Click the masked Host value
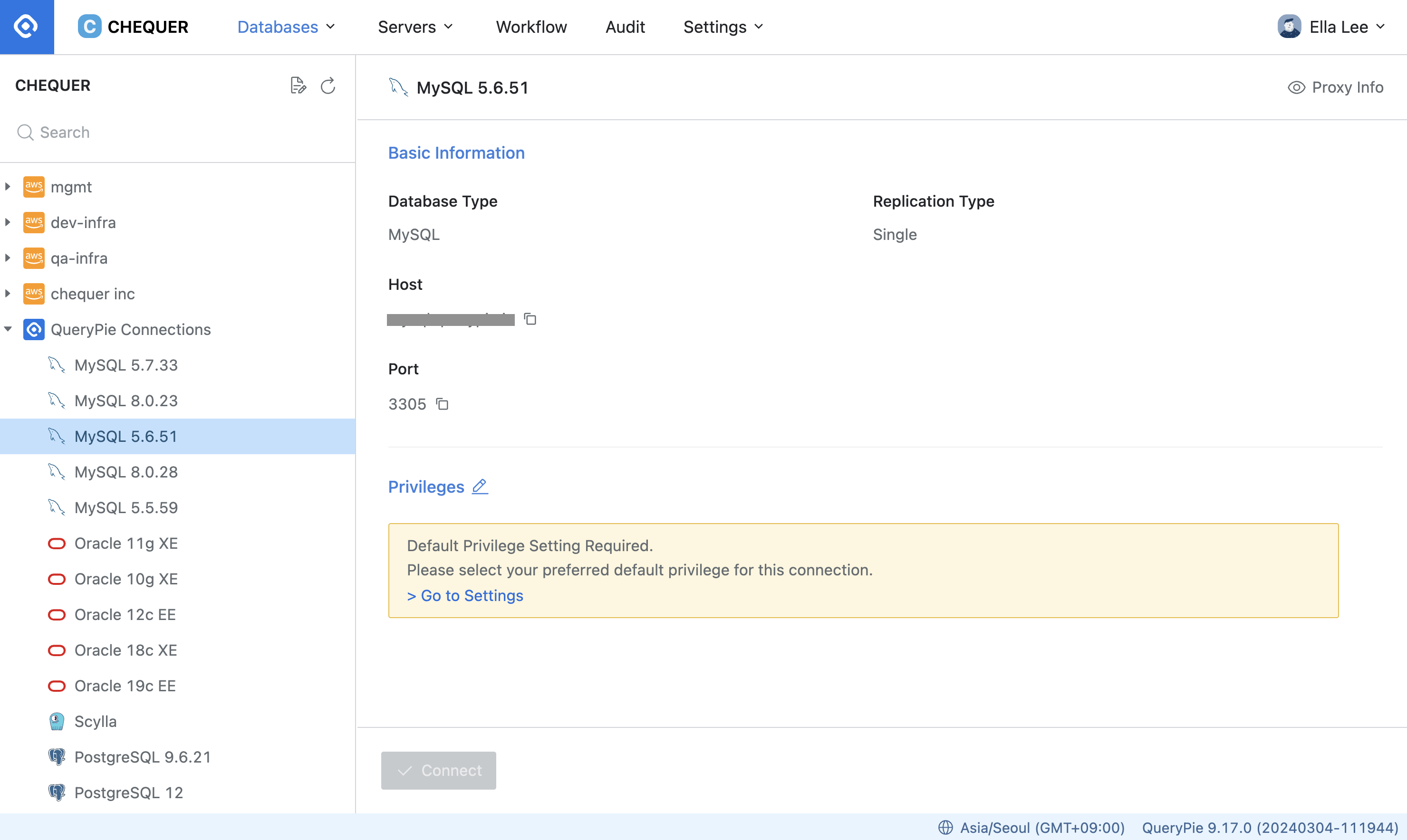1407x840 pixels. click(x=451, y=320)
